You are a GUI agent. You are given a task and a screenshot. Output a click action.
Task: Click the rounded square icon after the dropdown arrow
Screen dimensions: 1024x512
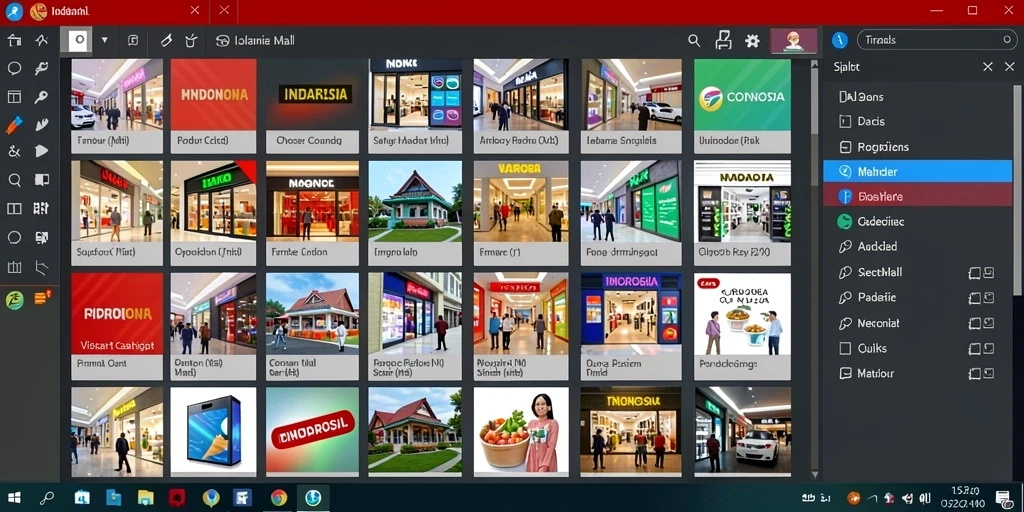(x=133, y=40)
